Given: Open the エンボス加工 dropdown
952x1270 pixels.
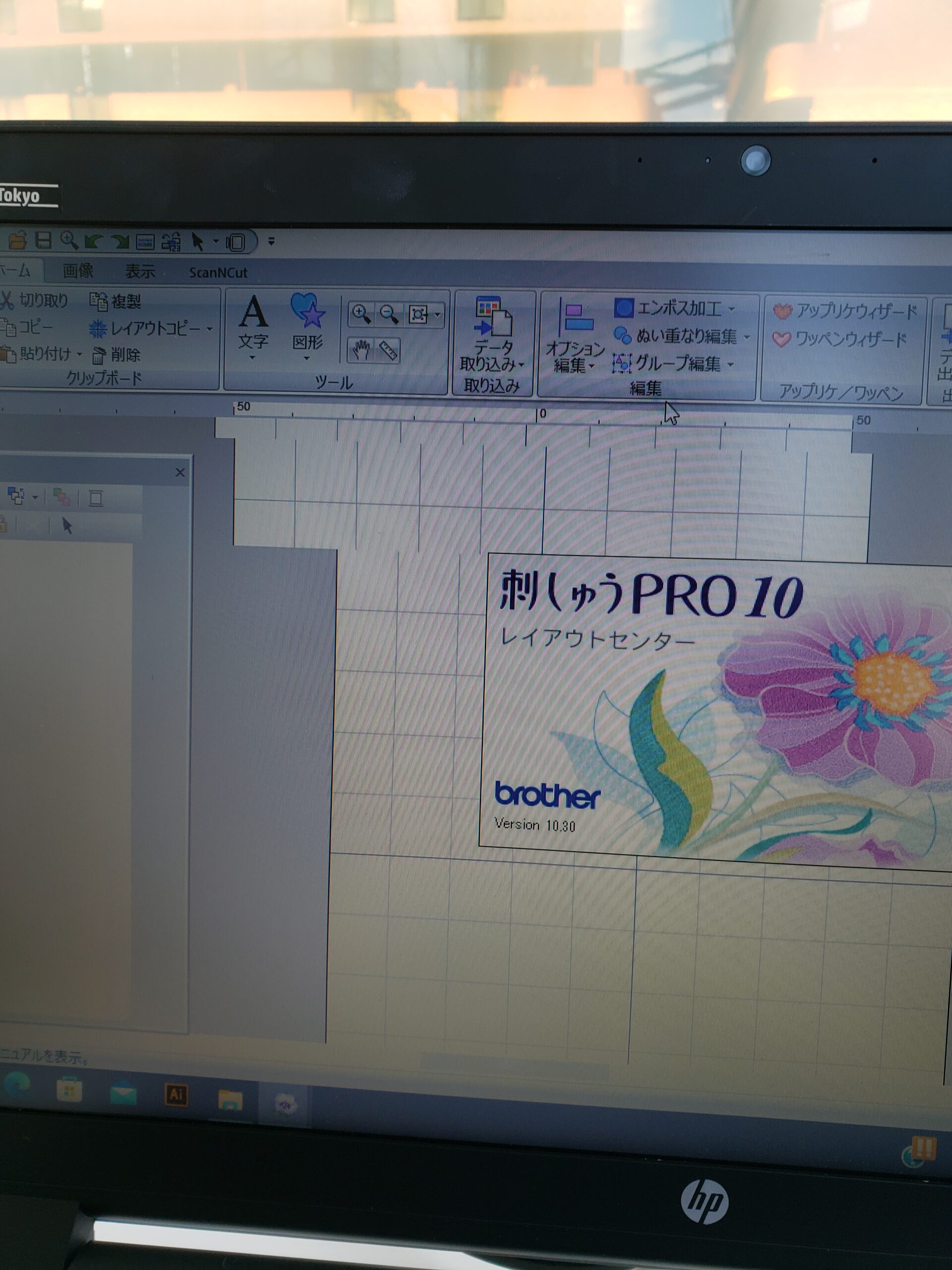Looking at the screenshot, I should point(731,309).
